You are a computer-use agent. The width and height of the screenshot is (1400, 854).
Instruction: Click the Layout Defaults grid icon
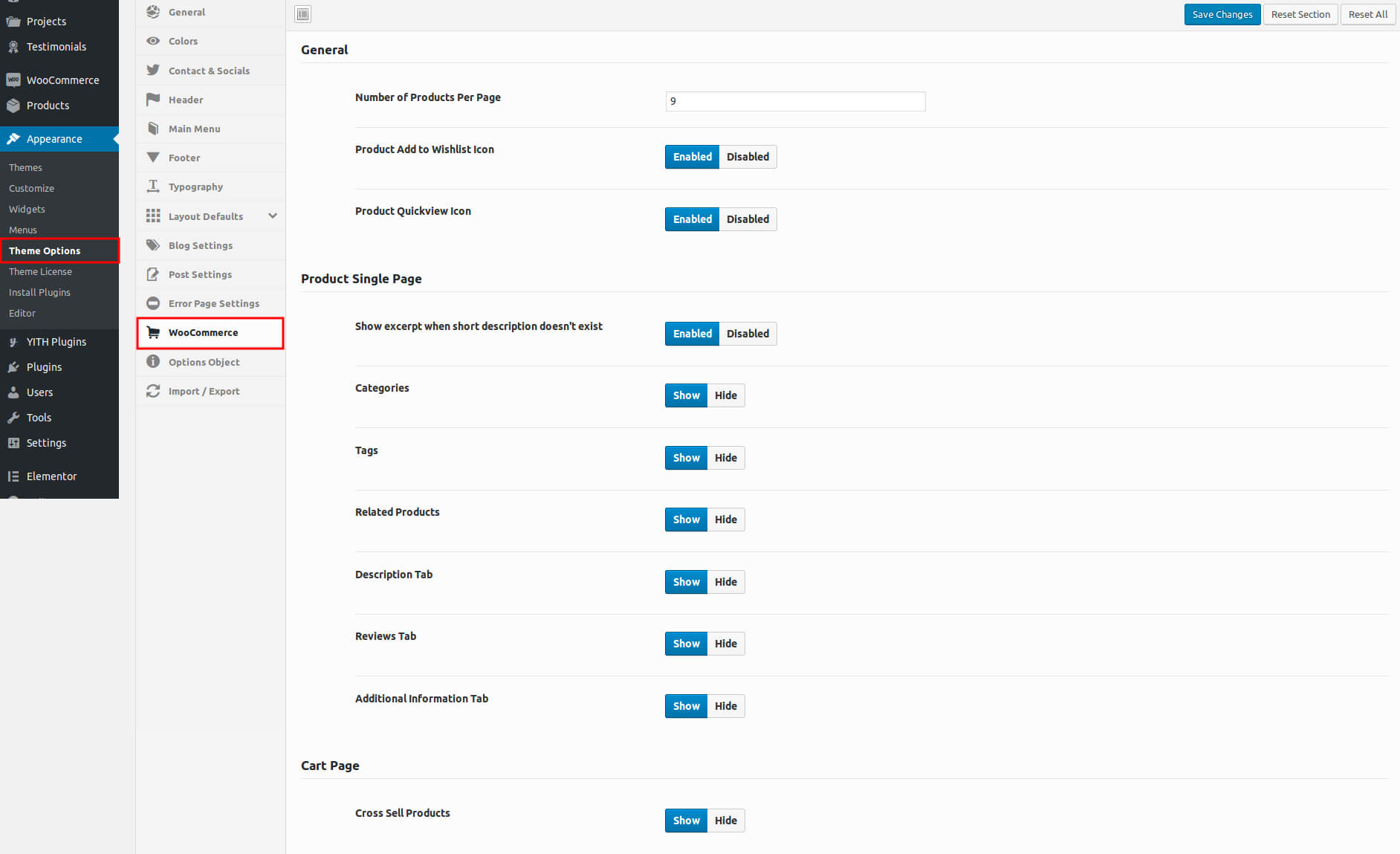click(153, 216)
